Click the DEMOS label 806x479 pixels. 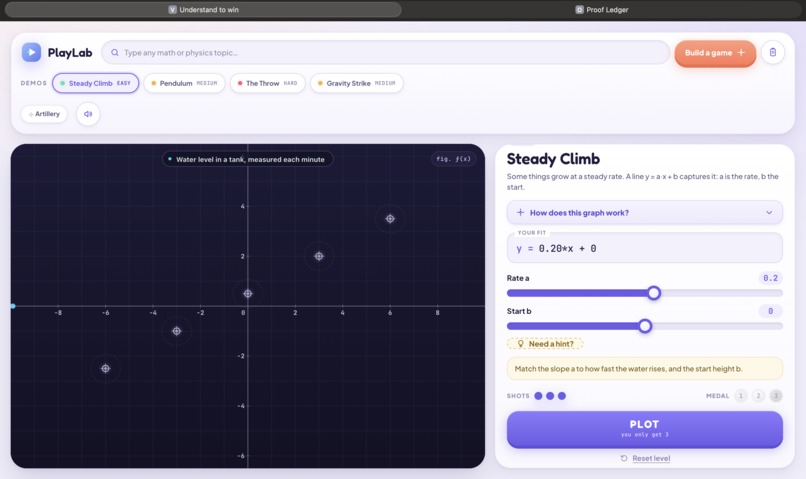point(33,83)
